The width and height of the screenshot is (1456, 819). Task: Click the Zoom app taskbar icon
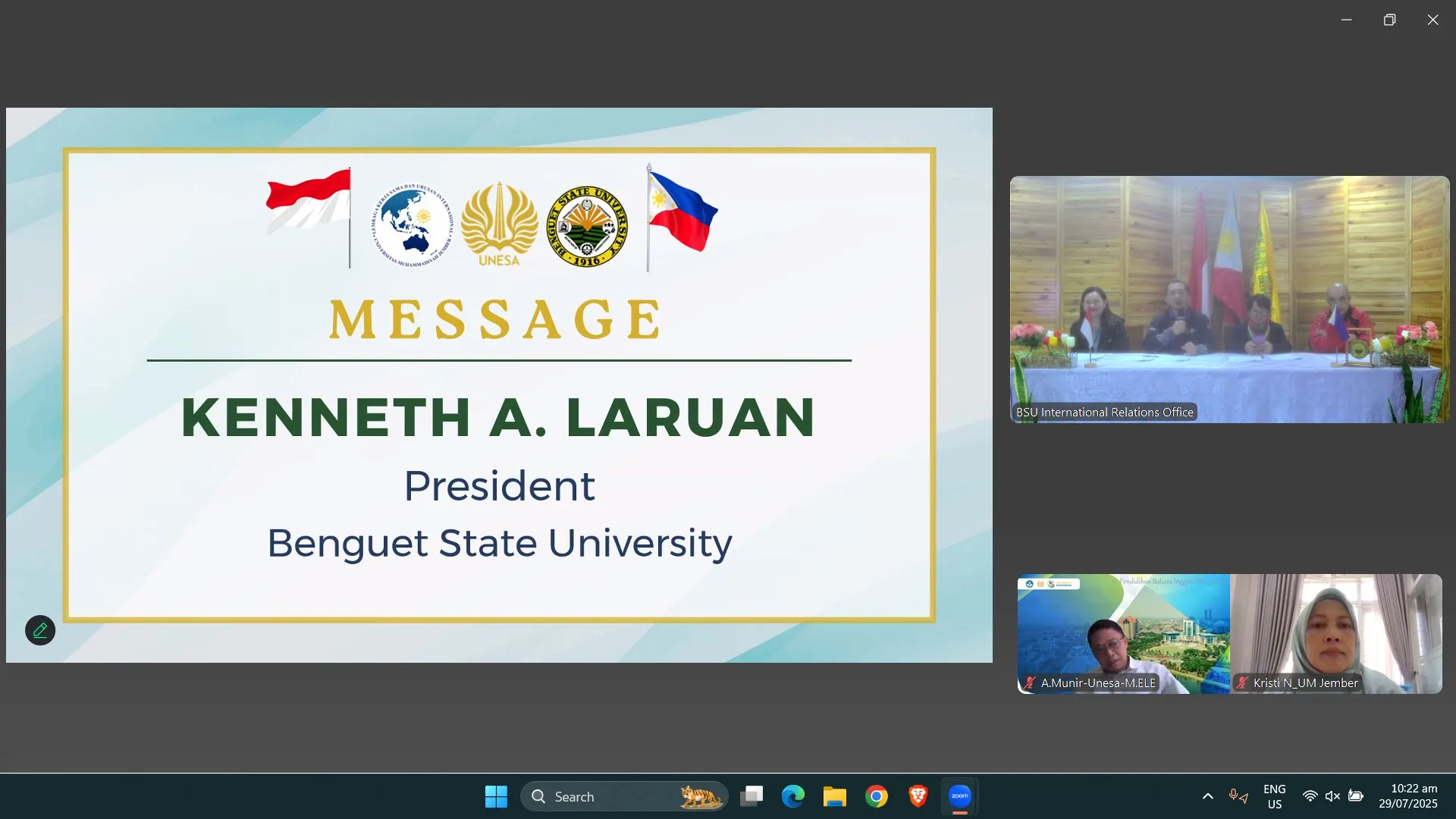tap(960, 796)
